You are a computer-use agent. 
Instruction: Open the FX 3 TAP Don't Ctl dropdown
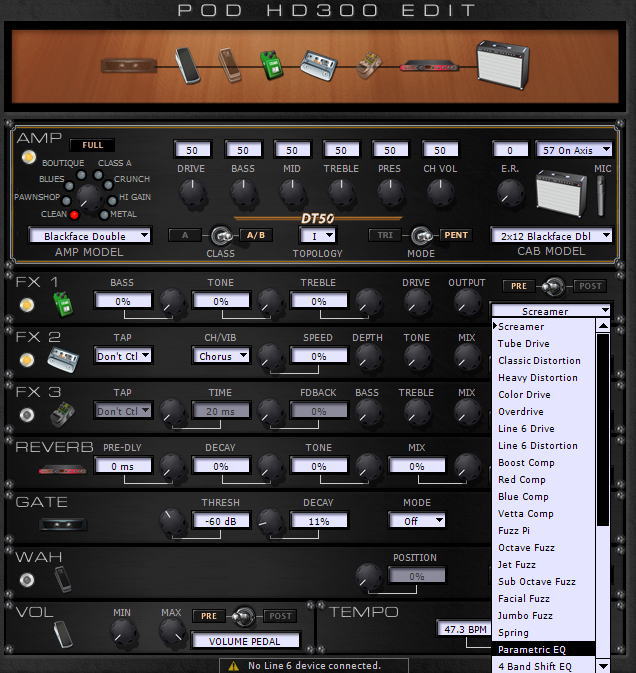pyautogui.click(x=122, y=411)
